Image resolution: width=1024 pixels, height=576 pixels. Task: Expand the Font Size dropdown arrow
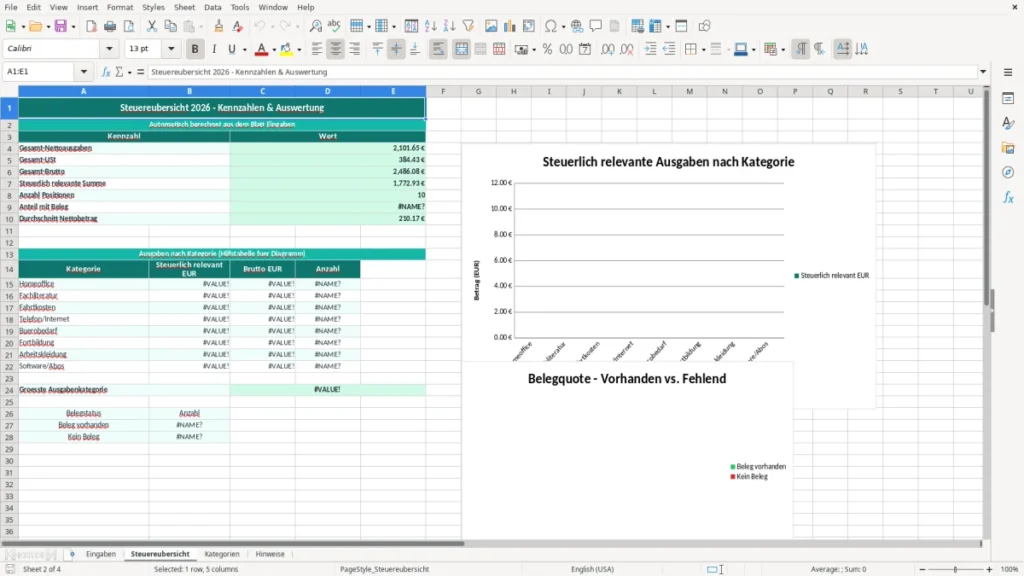click(x=171, y=48)
